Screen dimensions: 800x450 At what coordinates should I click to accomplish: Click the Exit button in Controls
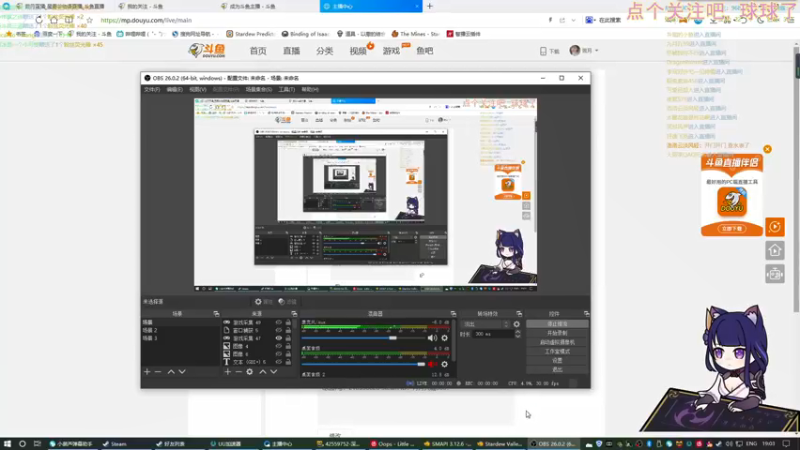(557, 369)
